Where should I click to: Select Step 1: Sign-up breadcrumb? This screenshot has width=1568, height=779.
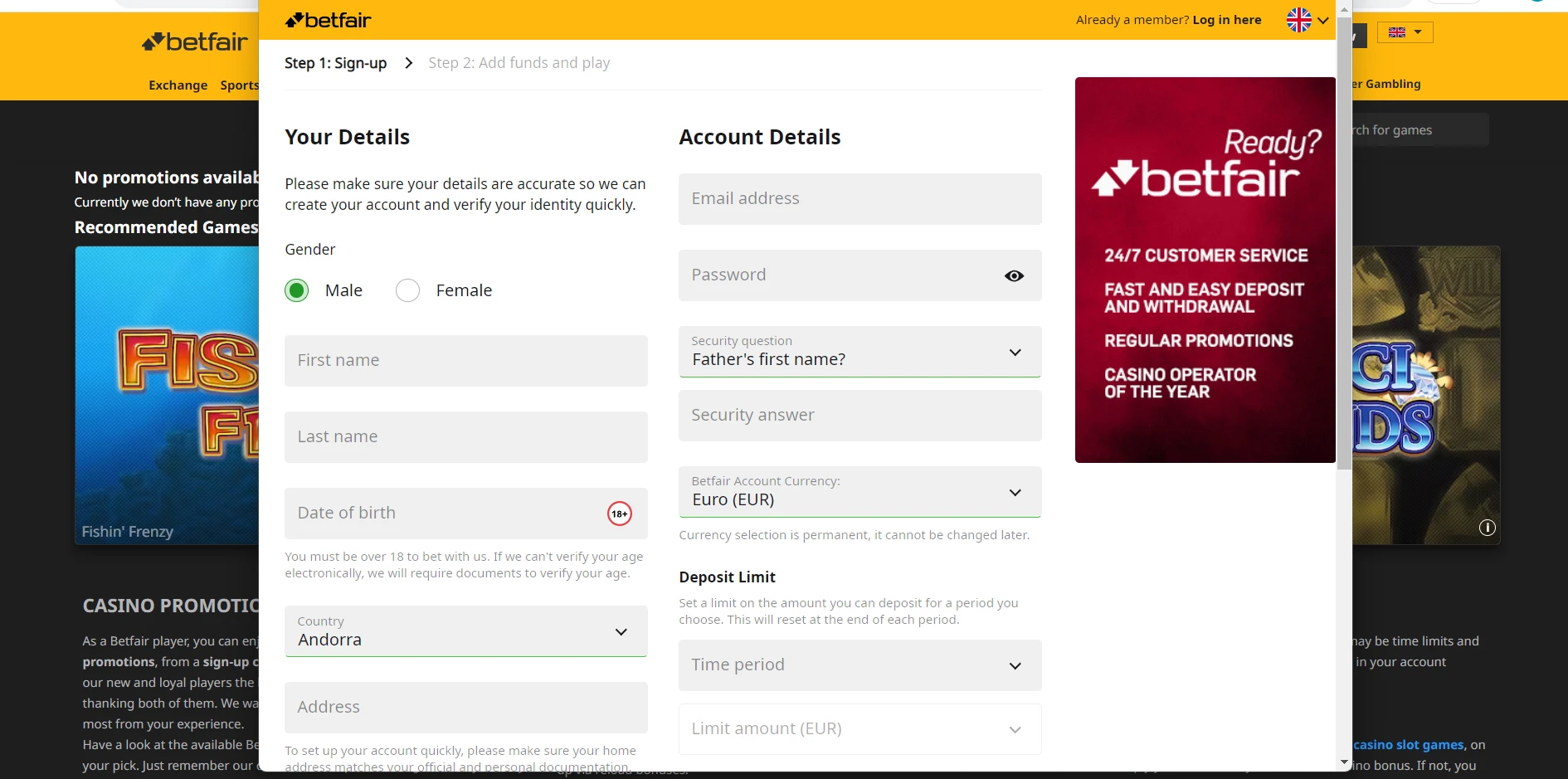coord(335,63)
